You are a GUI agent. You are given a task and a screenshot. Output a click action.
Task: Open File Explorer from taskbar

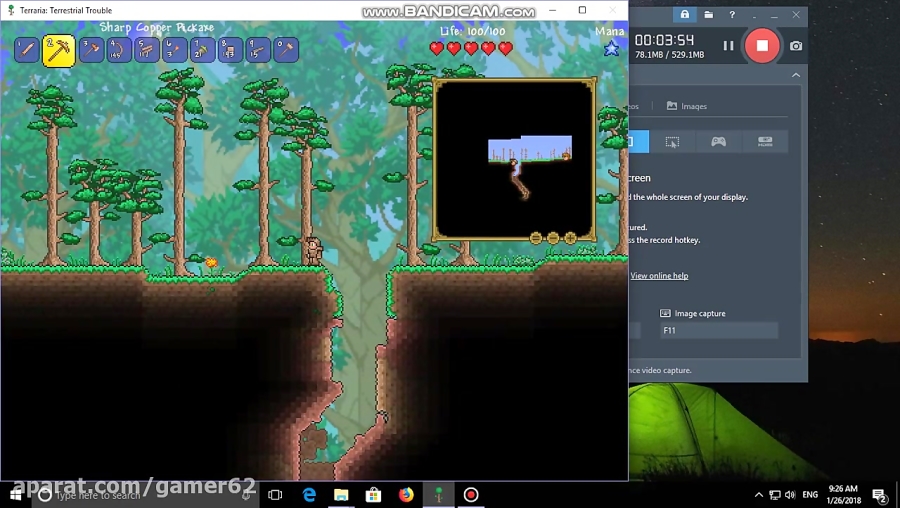point(342,495)
